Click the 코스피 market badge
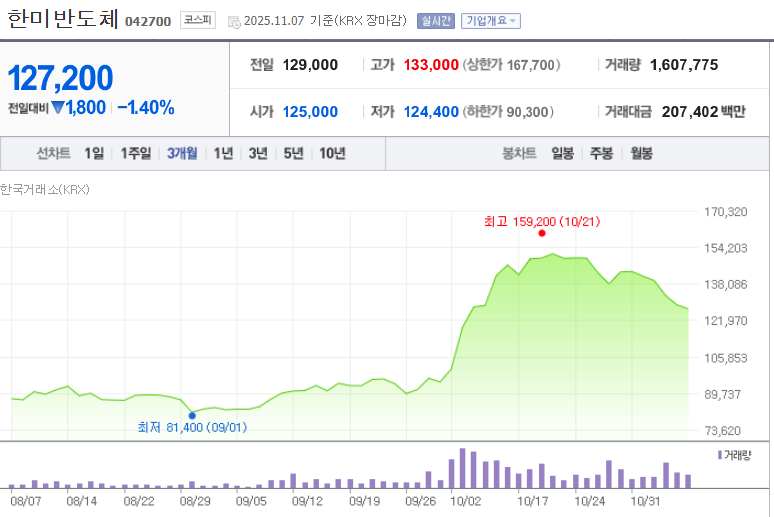This screenshot has width=774, height=517. click(x=197, y=20)
